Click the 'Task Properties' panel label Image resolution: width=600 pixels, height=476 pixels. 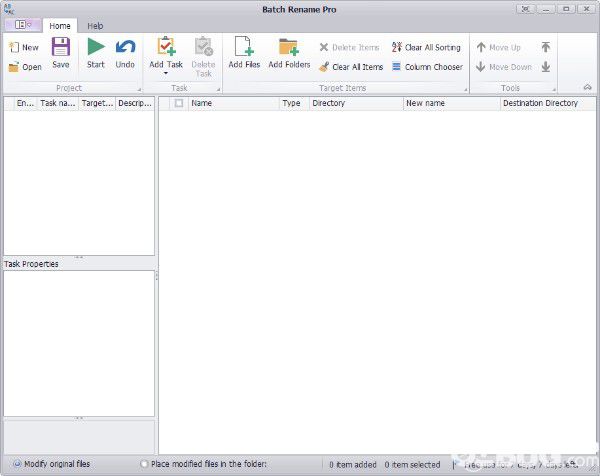pyautogui.click(x=31, y=264)
